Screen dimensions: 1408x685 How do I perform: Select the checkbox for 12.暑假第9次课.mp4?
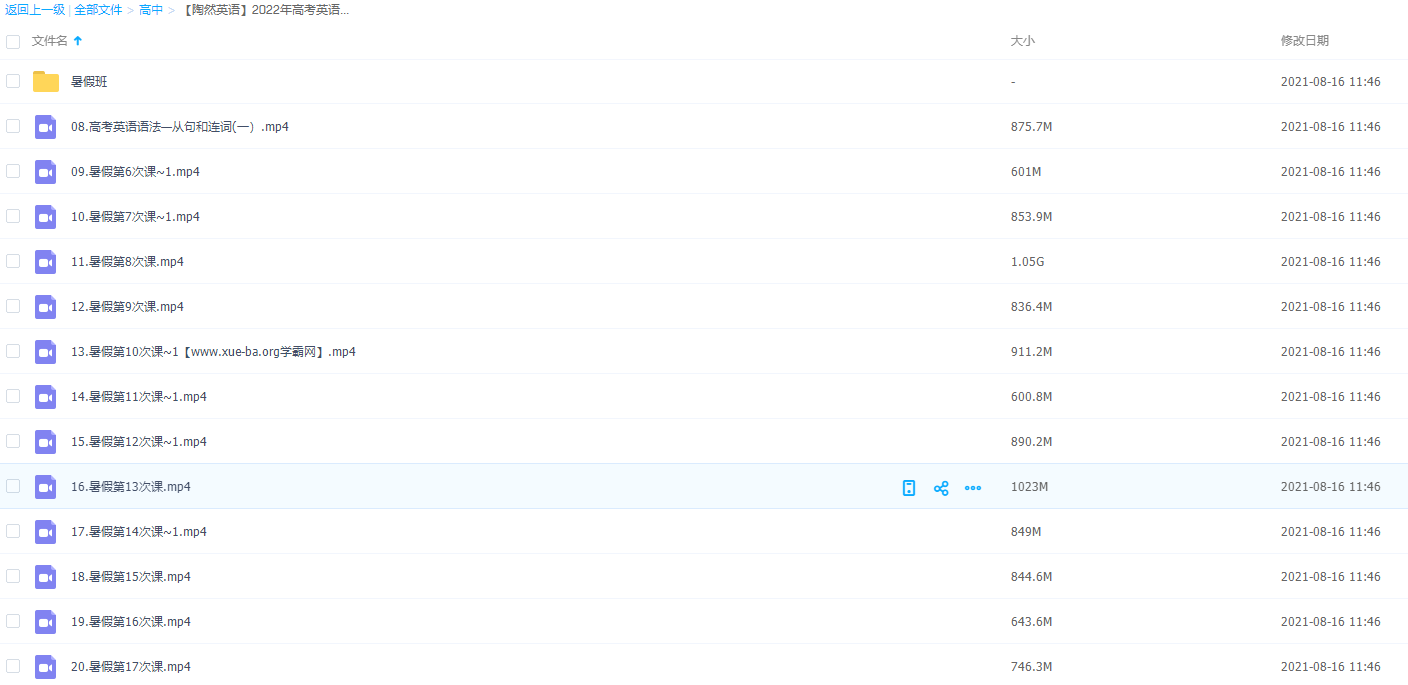tap(13, 306)
